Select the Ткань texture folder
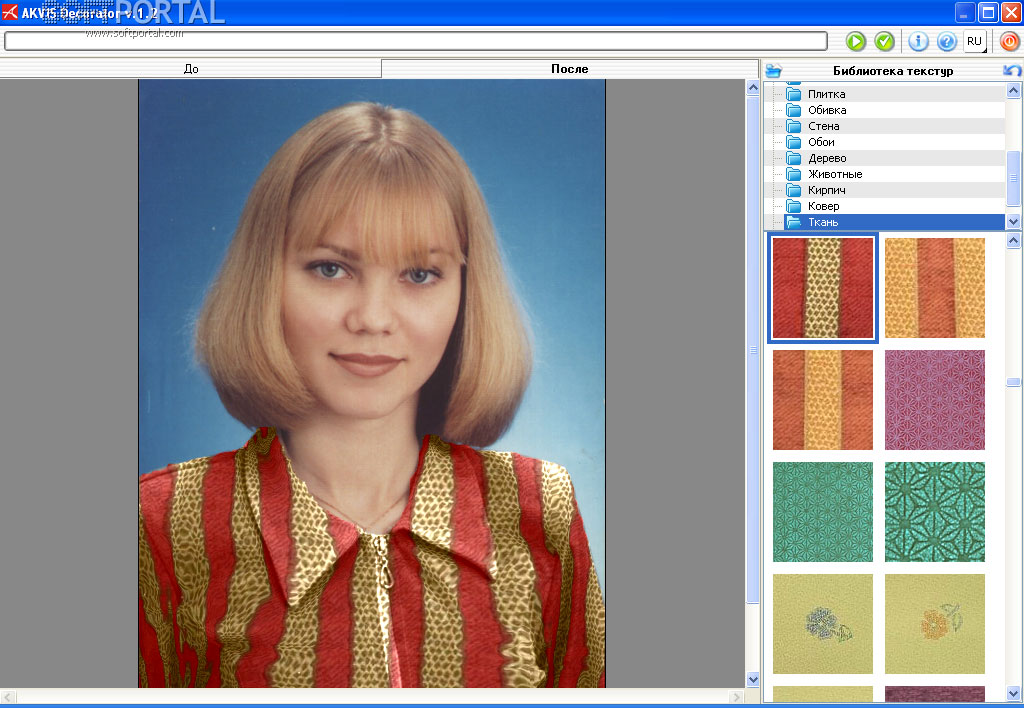 tap(894, 222)
